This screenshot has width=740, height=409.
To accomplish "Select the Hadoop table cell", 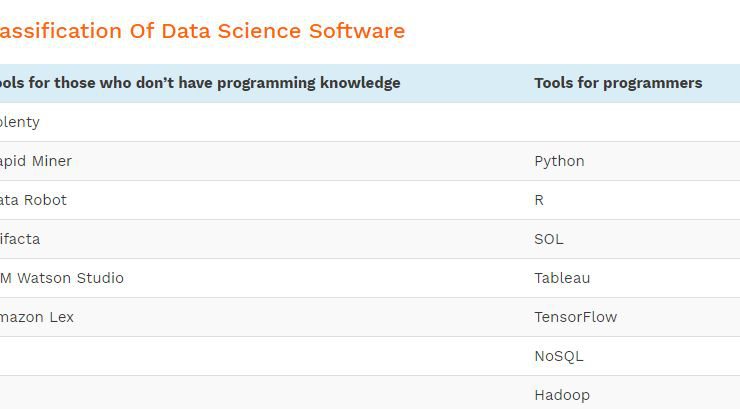I will tap(562, 395).
